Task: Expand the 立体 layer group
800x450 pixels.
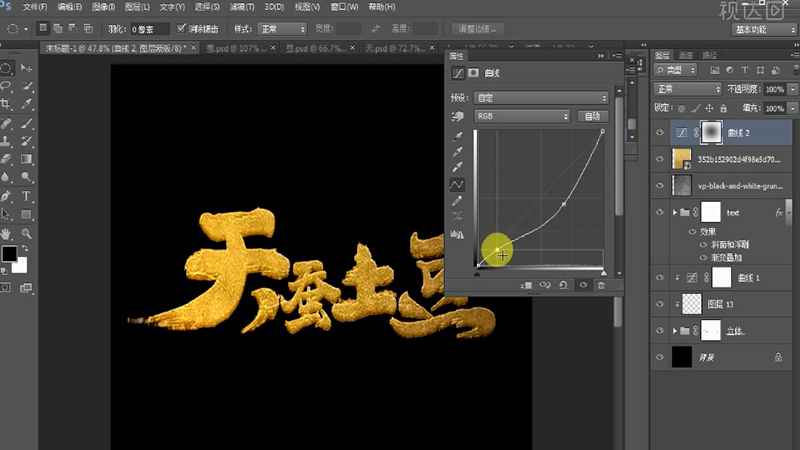Action: [x=674, y=331]
